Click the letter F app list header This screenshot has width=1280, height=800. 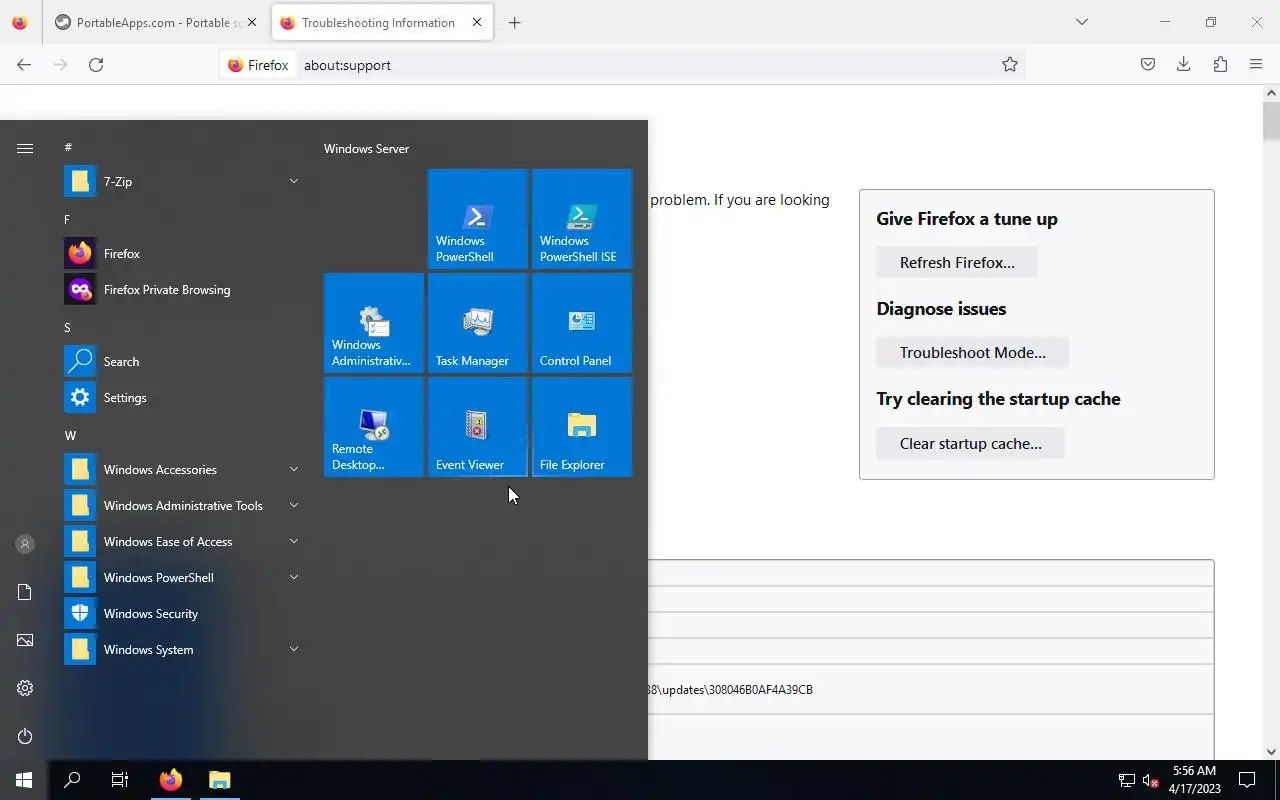67,219
